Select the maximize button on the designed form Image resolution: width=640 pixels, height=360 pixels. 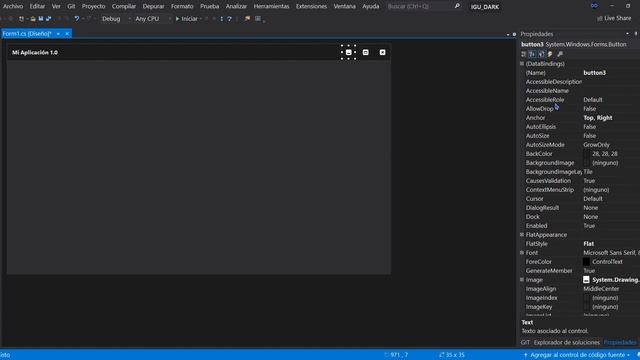(x=366, y=52)
